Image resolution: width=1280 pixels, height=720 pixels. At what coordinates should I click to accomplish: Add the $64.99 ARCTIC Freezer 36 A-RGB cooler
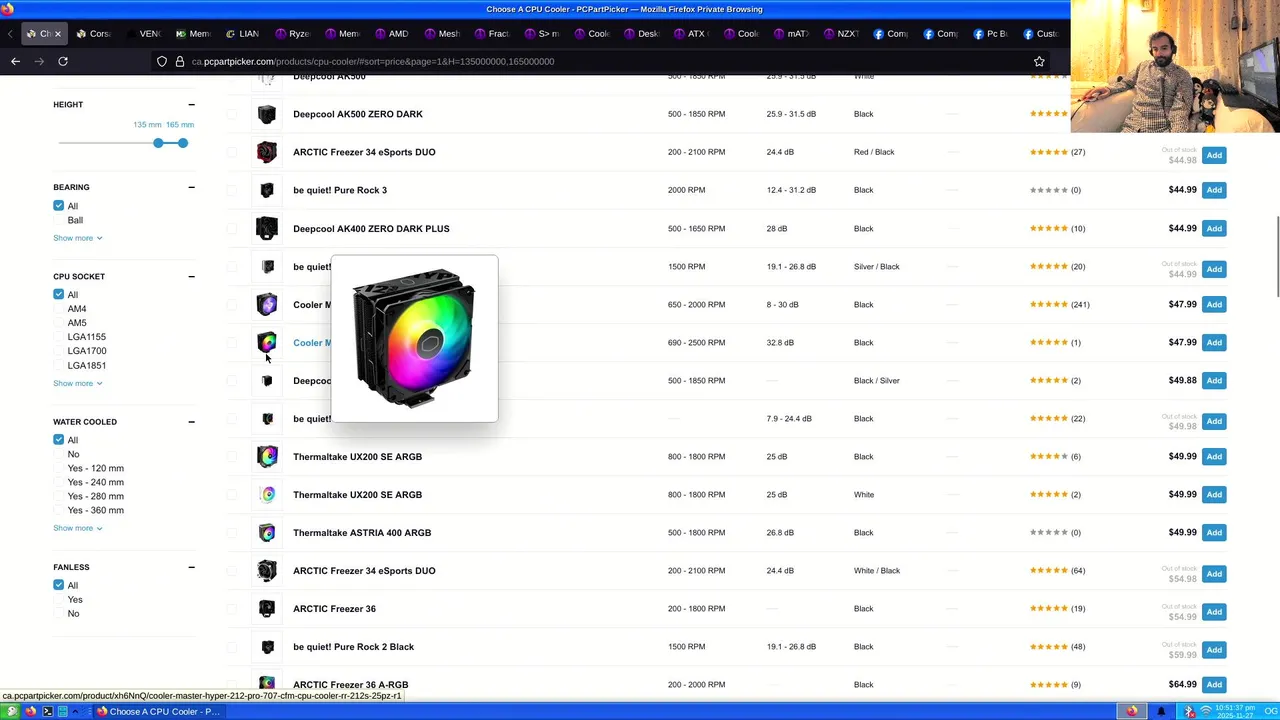tap(1214, 685)
